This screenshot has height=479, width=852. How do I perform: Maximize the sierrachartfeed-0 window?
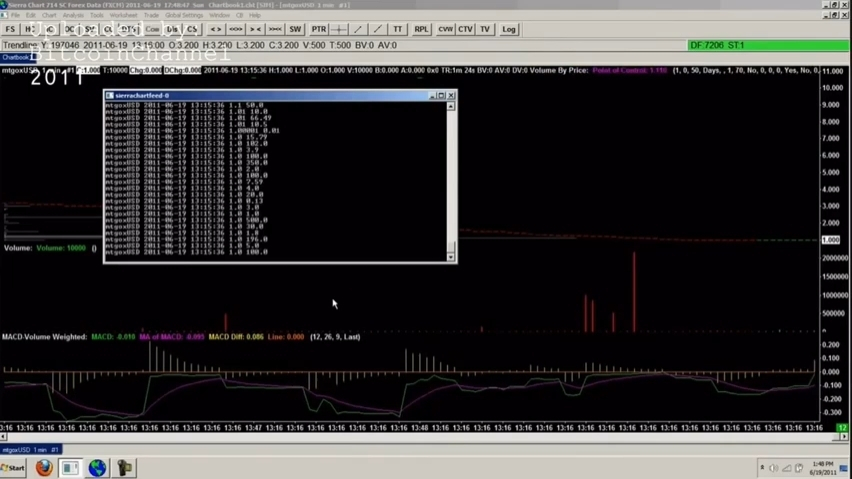click(442, 96)
